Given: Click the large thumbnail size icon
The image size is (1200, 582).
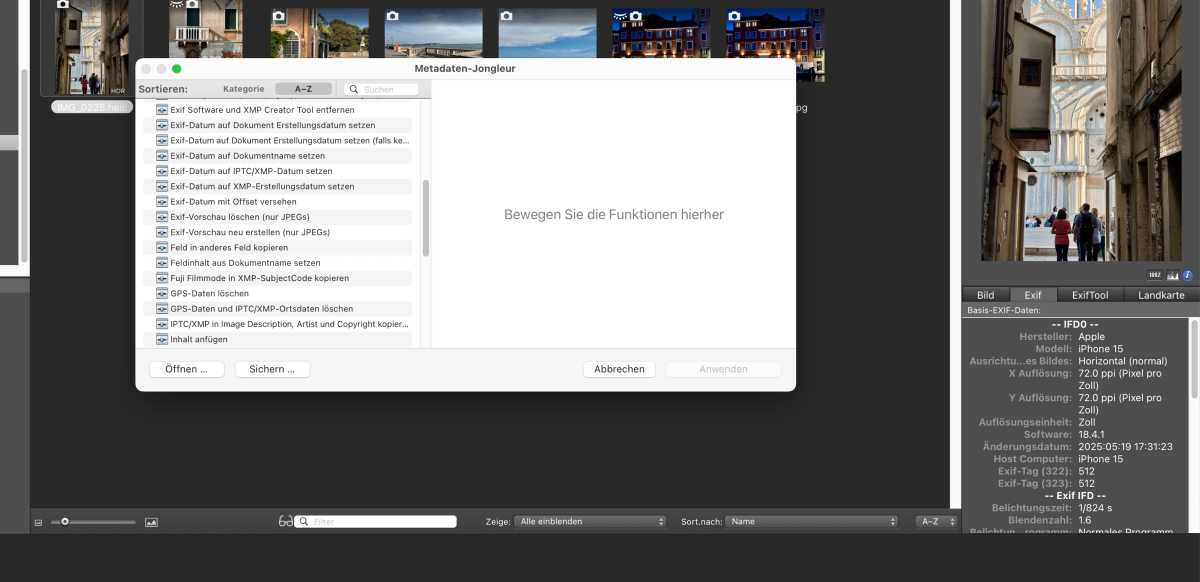Looking at the screenshot, I should [152, 522].
